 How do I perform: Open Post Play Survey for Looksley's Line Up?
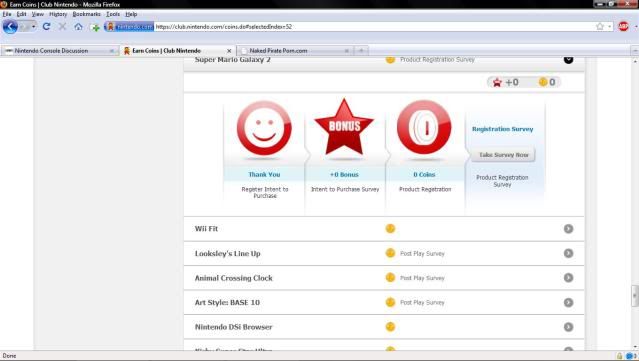422,253
